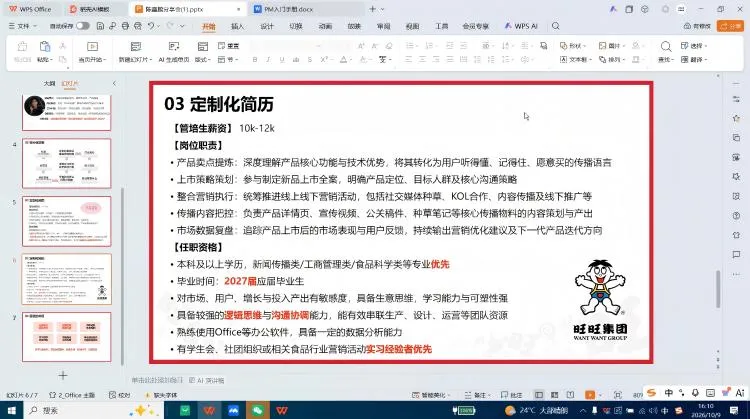
Task: Click Smart beautify (智能美化) in status bar
Action: [x=430, y=395]
